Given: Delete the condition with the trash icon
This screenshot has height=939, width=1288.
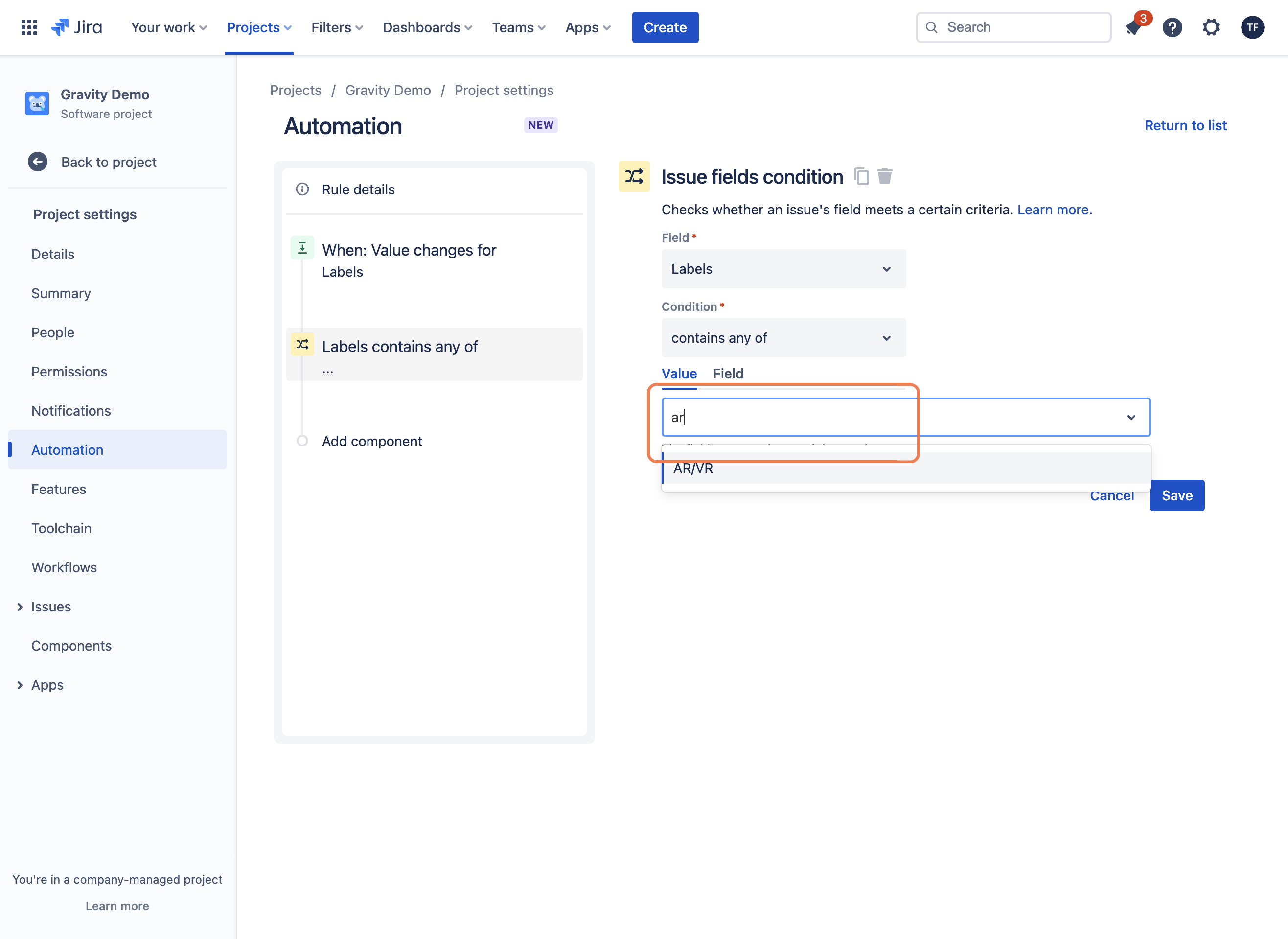Looking at the screenshot, I should (885, 176).
